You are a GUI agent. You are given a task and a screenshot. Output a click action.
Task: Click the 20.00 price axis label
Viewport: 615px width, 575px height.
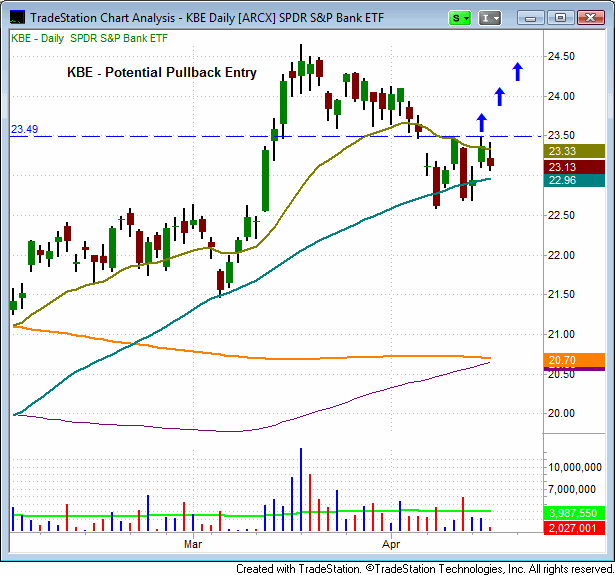tap(561, 413)
